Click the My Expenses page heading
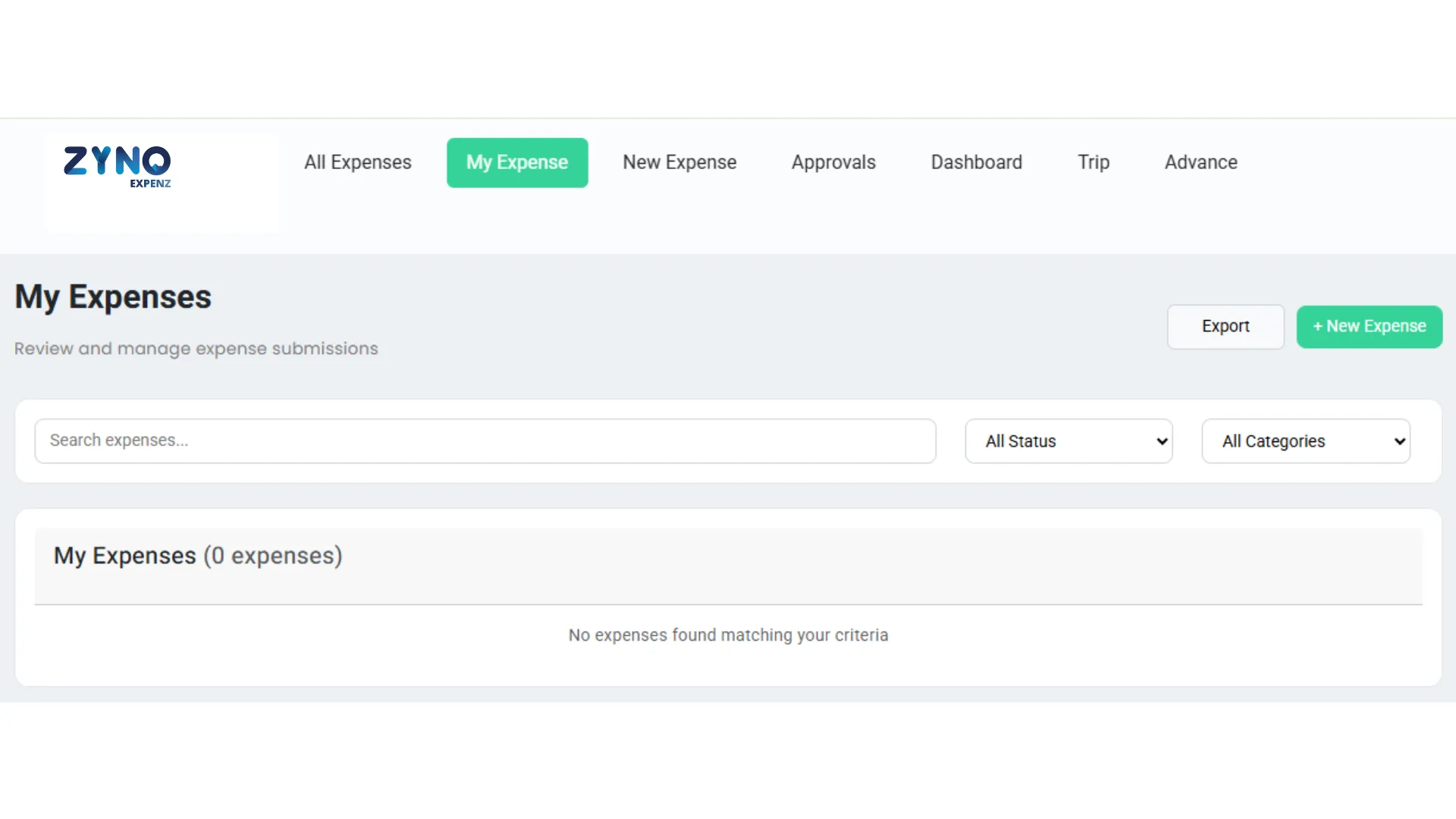Image resolution: width=1456 pixels, height=819 pixels. pyautogui.click(x=113, y=297)
